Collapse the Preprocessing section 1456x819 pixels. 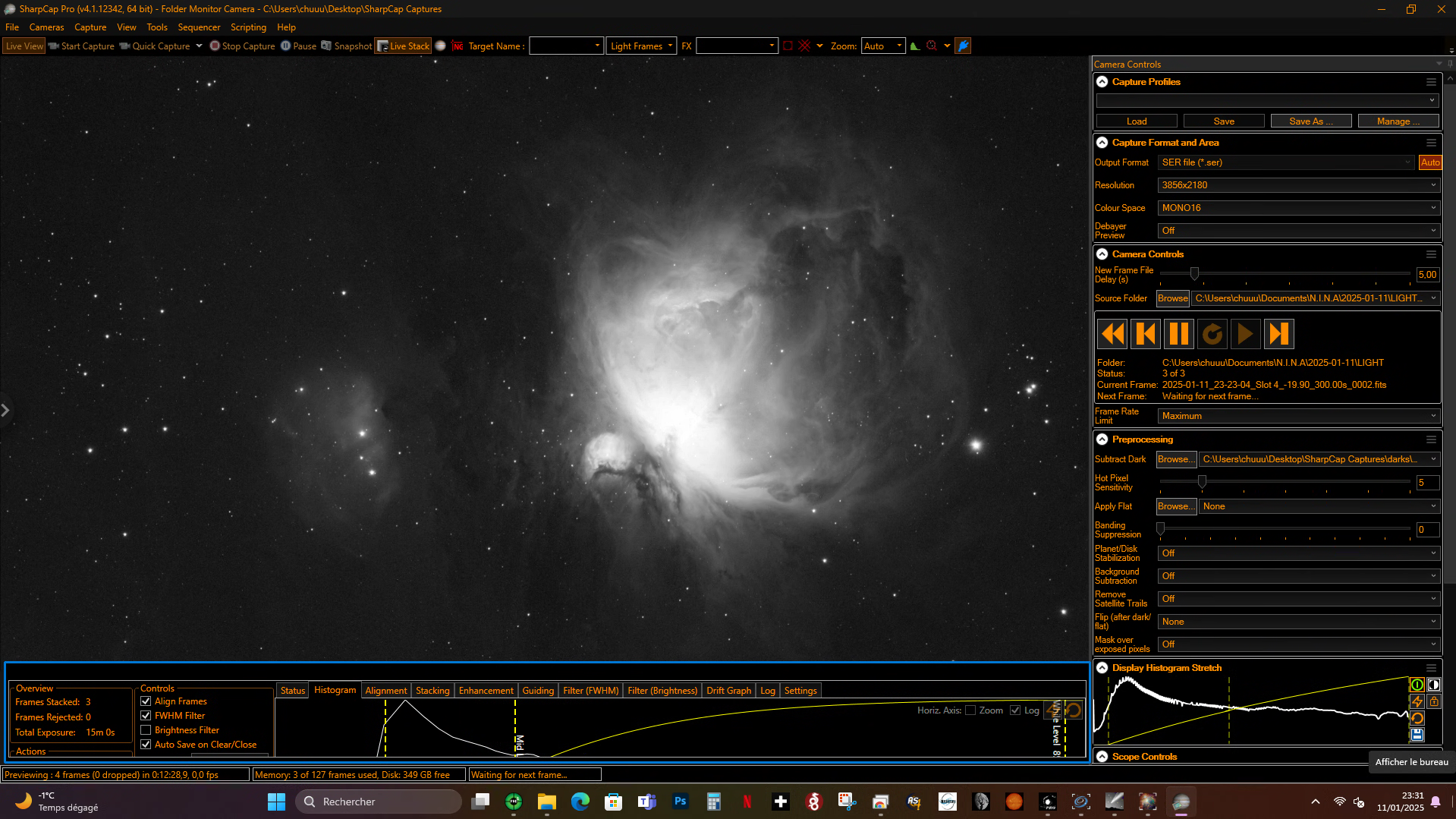click(1102, 439)
